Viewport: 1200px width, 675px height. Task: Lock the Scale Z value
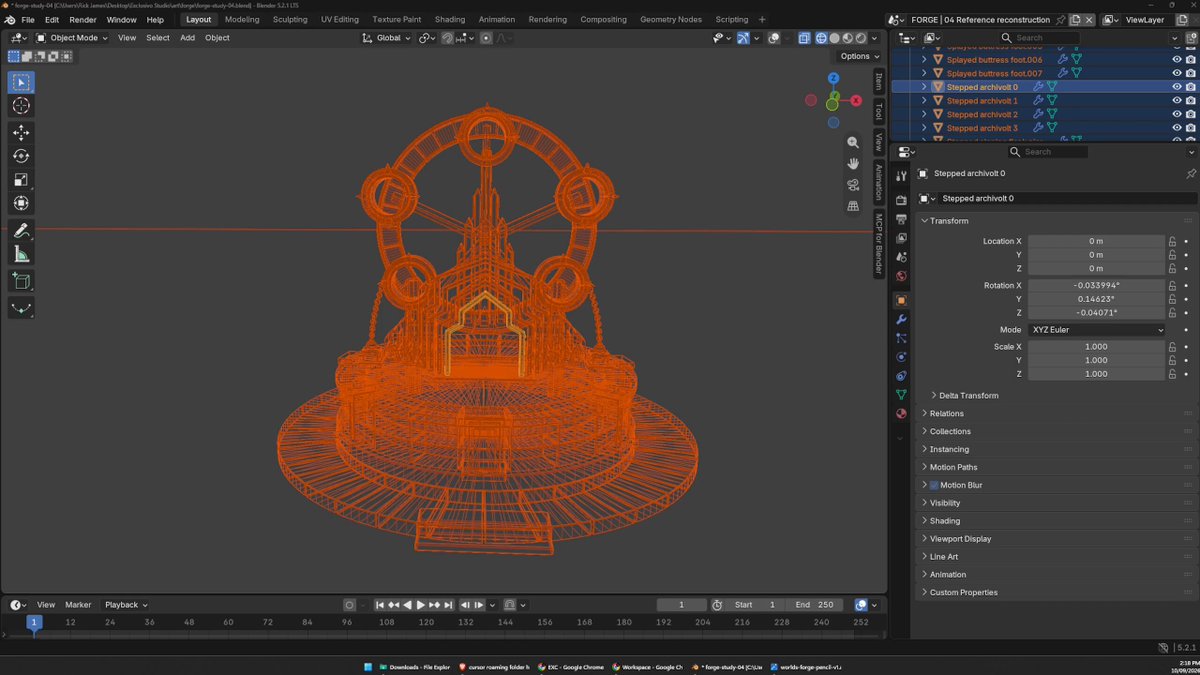[1173, 374]
